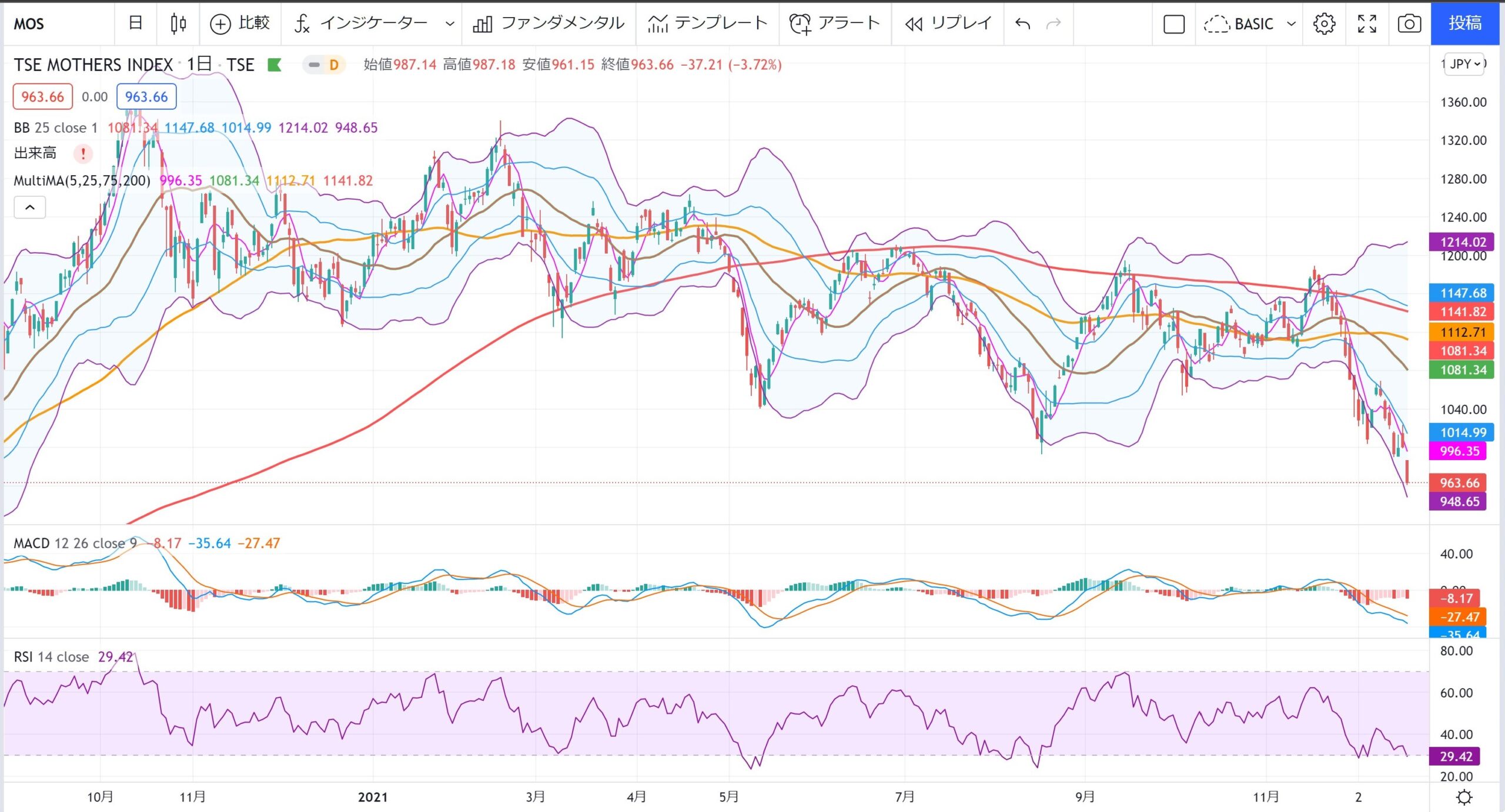Open the Fundamentals (ファンダメンタル) menu
1505x812 pixels.
coord(548,24)
